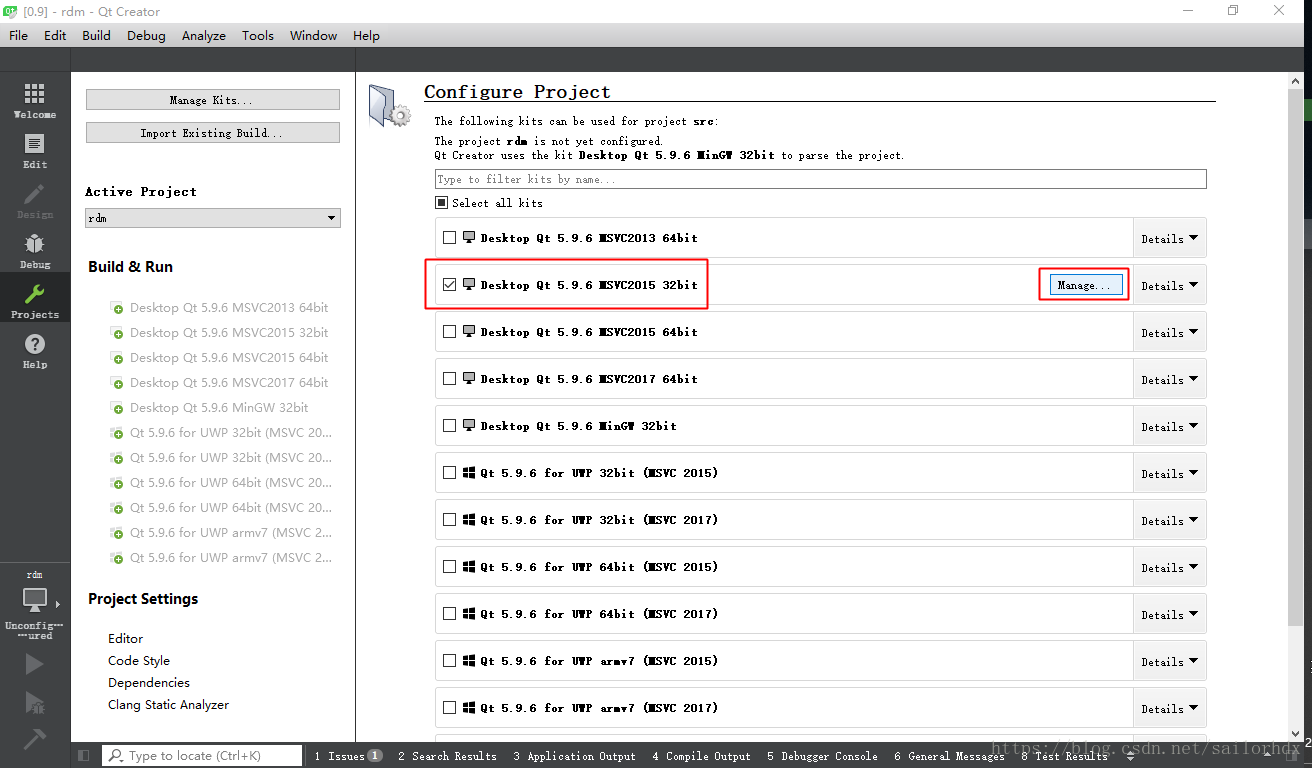
Task: Toggle Select all kits checkbox
Action: tap(442, 202)
